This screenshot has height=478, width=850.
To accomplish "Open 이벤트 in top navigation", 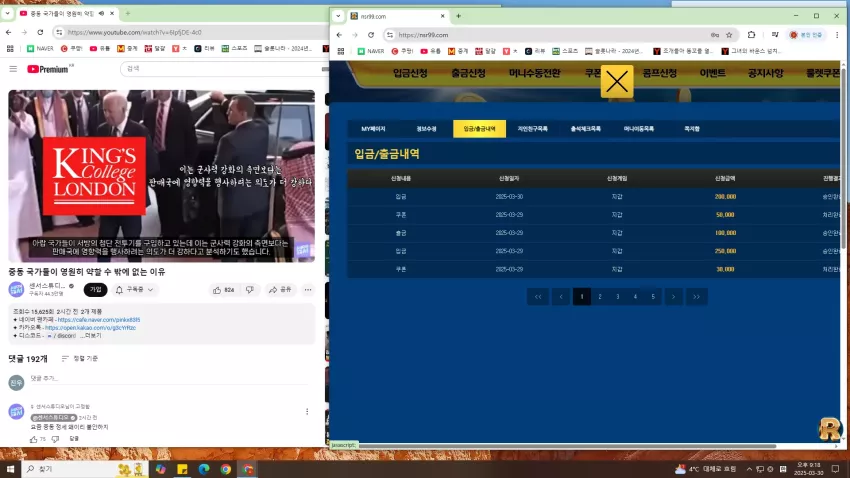I will pyautogui.click(x=713, y=73).
